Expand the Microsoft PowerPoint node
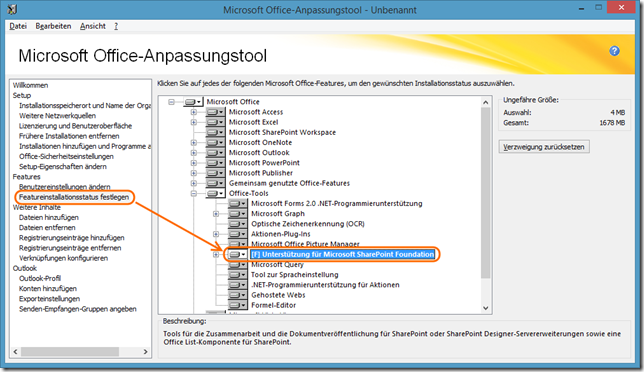The width and height of the screenshot is (644, 372). (x=193, y=163)
